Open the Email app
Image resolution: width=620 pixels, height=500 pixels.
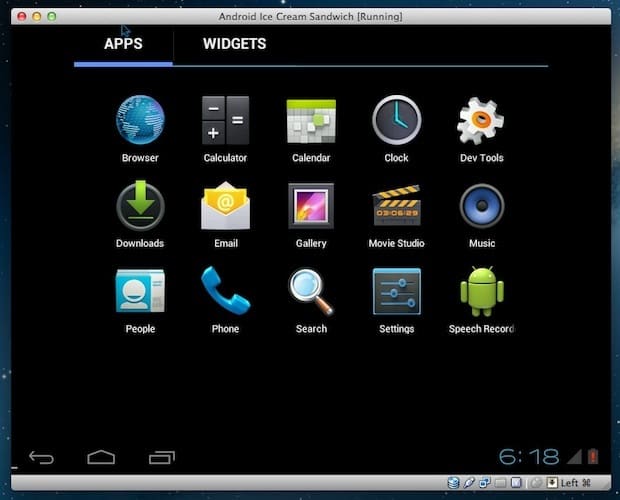[x=225, y=206]
